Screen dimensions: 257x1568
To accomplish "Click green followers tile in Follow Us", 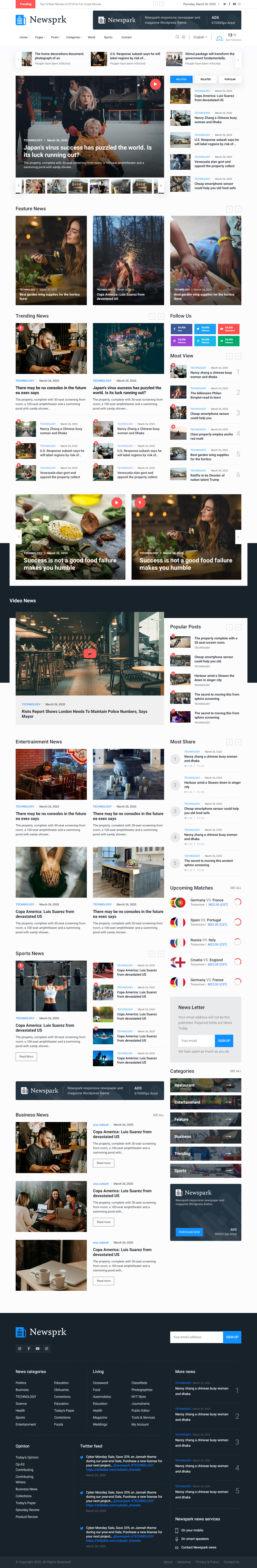I will pos(229,341).
